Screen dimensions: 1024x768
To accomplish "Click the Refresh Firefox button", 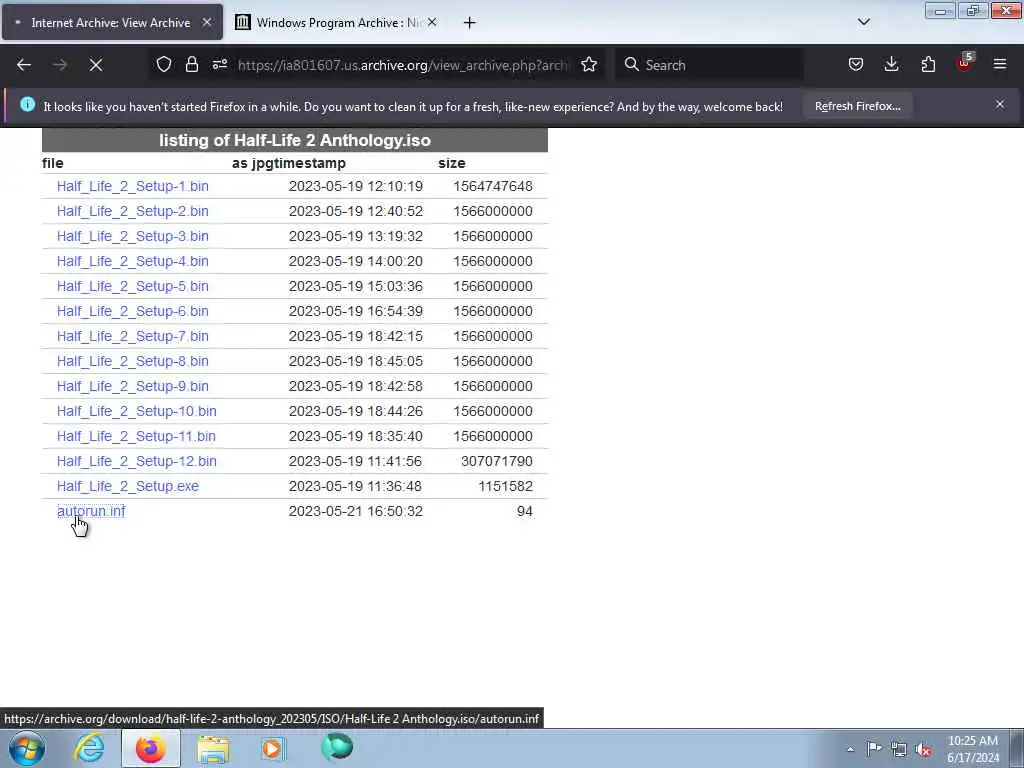I will (x=857, y=106).
